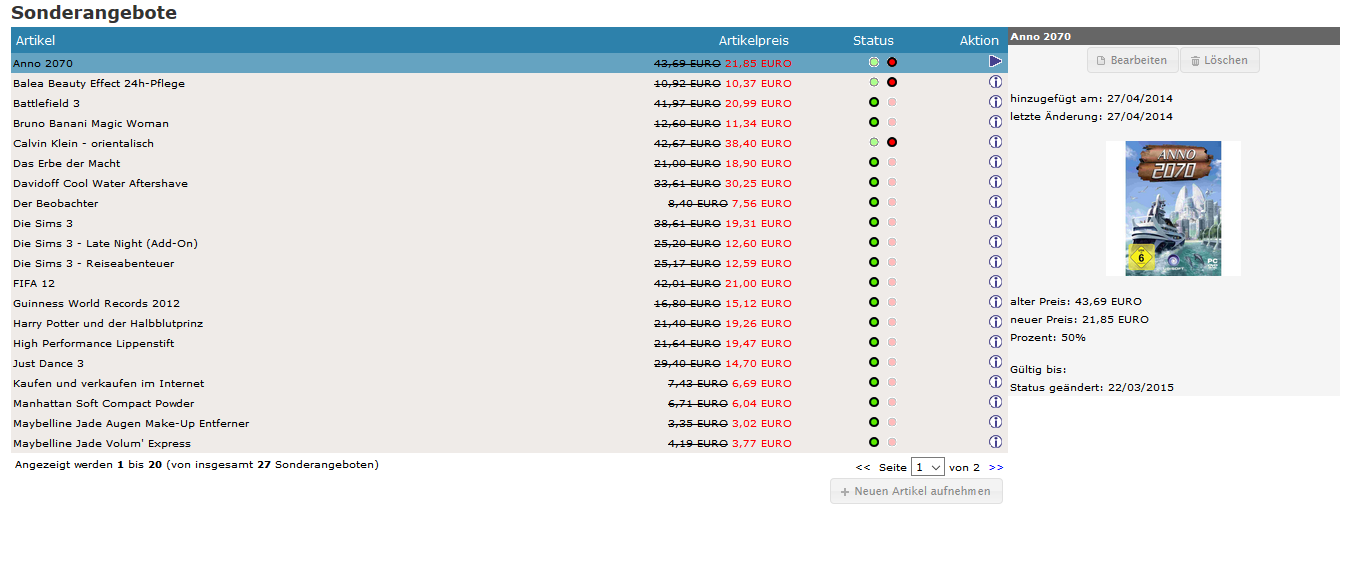The width and height of the screenshot is (1360, 577).
Task: Click info icon for Harry Potter und der Halbblutprinz
Action: click(995, 322)
